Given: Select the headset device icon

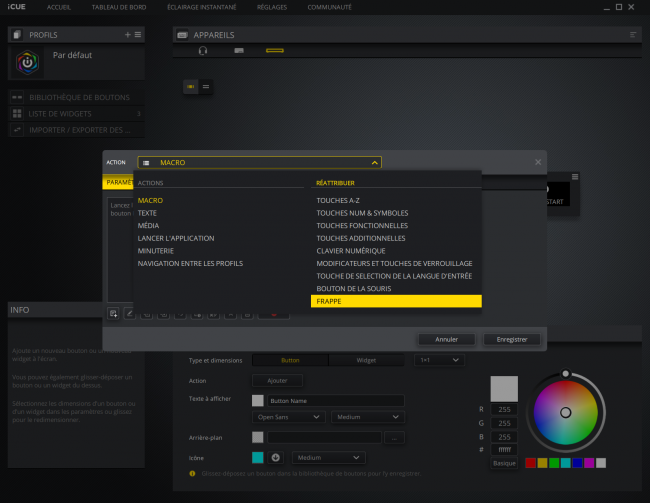Looking at the screenshot, I should point(203,50).
